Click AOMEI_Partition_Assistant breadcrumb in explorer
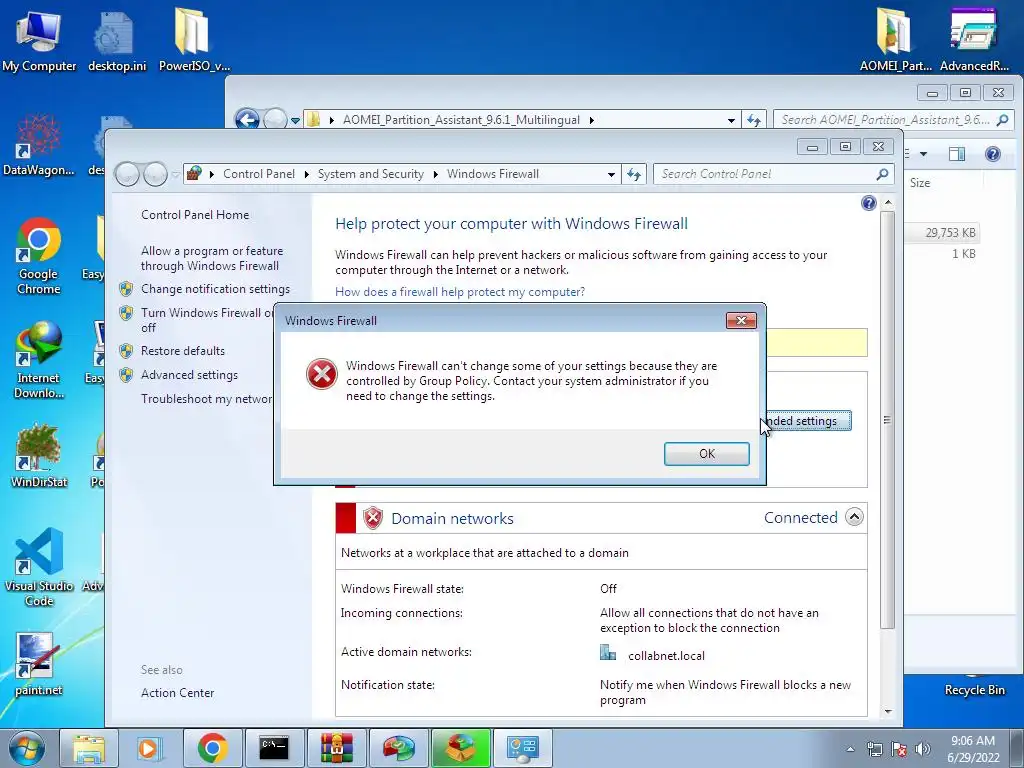This screenshot has width=1024, height=768. [461, 120]
